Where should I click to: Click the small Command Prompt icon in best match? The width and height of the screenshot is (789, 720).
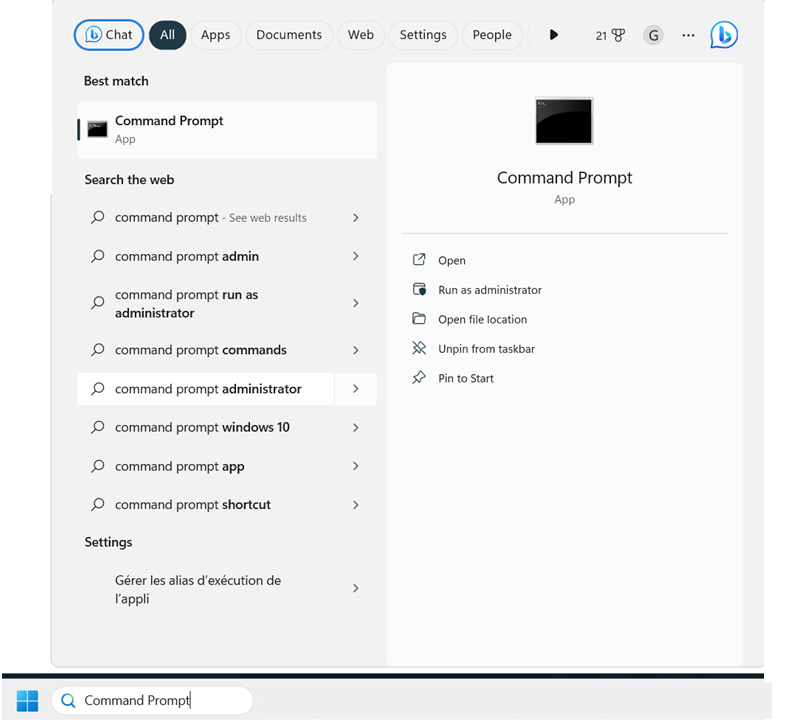point(97,129)
